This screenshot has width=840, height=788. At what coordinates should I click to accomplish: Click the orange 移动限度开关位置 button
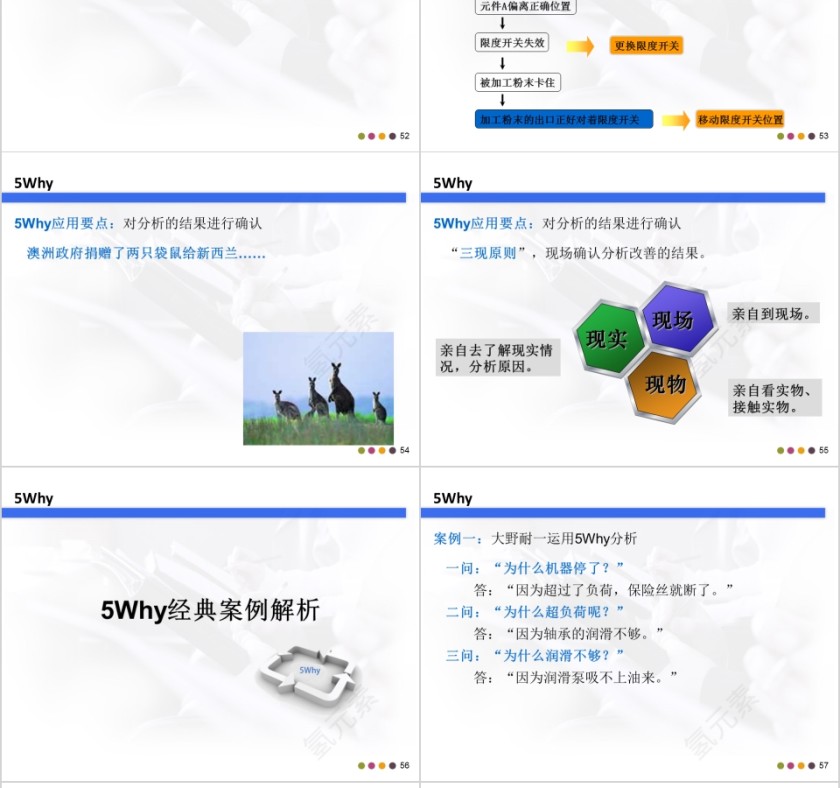[x=740, y=118]
